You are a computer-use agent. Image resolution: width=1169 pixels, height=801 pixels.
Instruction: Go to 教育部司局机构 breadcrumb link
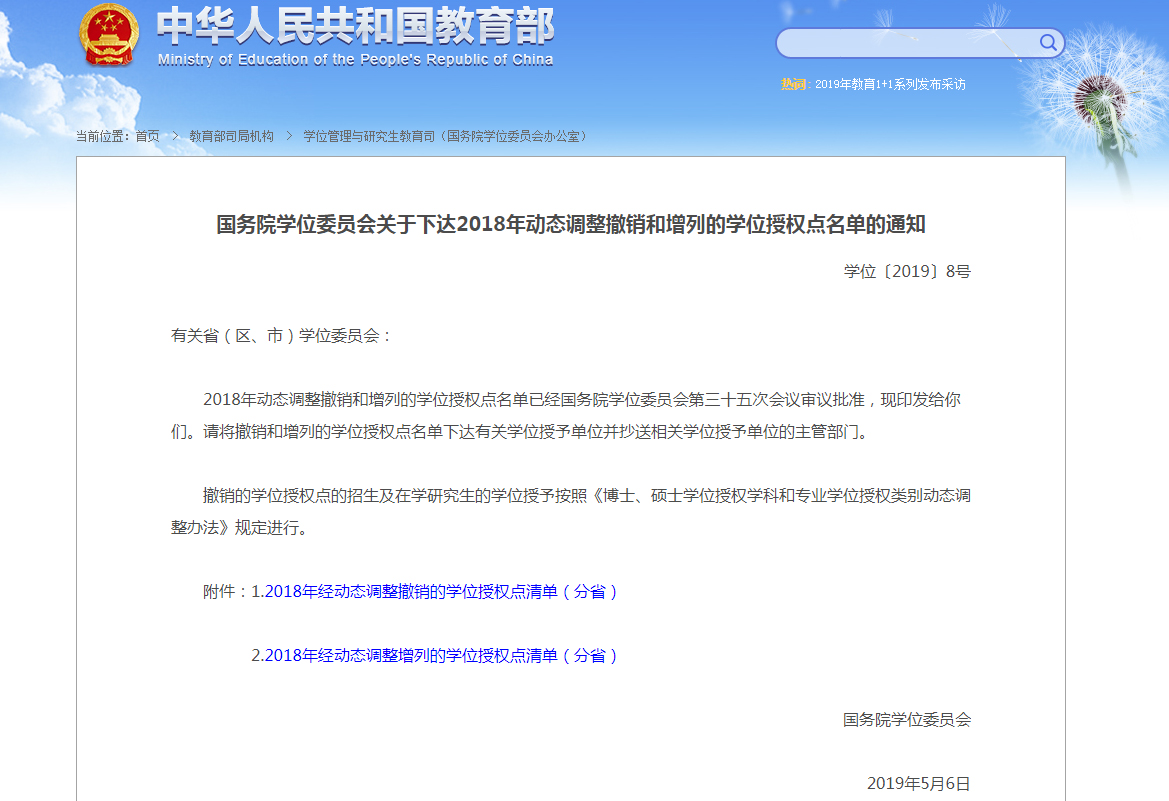(231, 136)
